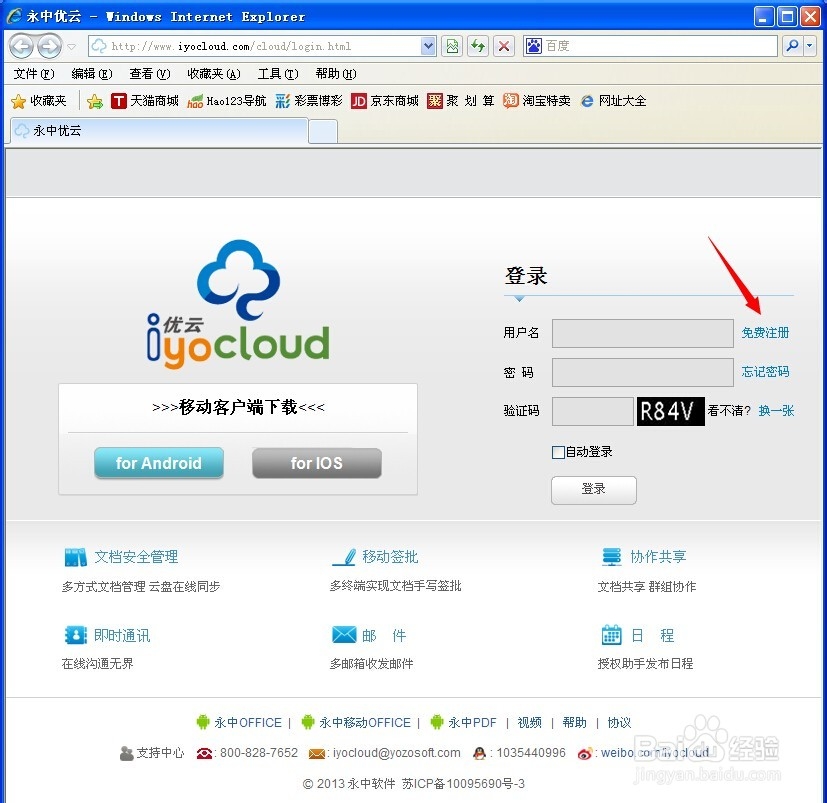Click the 日程 calendar icon

tap(612, 635)
